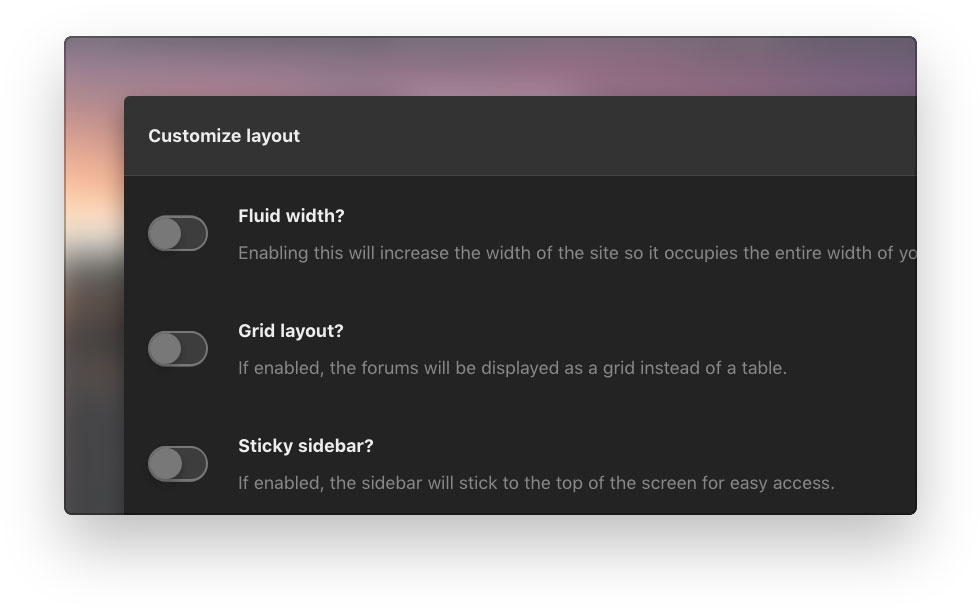Click the "Grid layout?" label text
The height and width of the screenshot is (610, 980).
pyautogui.click(x=290, y=331)
